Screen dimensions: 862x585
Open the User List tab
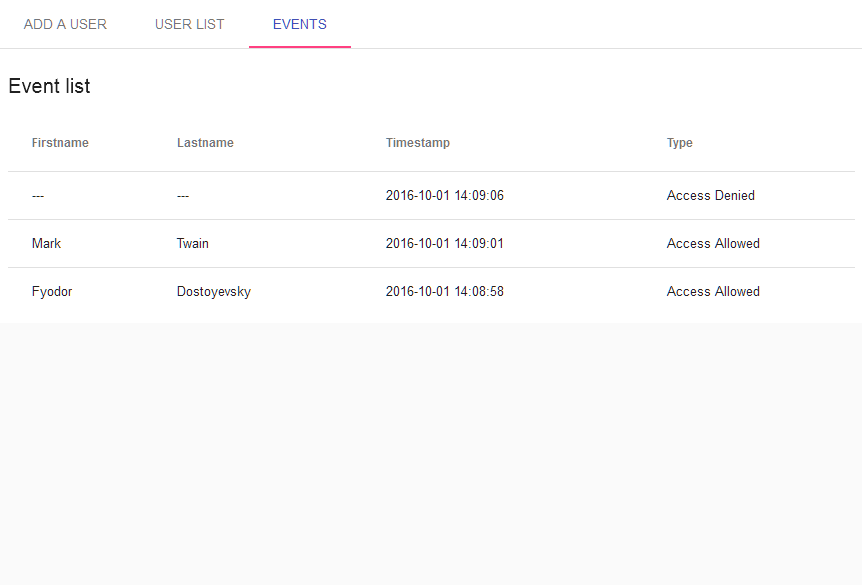click(189, 24)
